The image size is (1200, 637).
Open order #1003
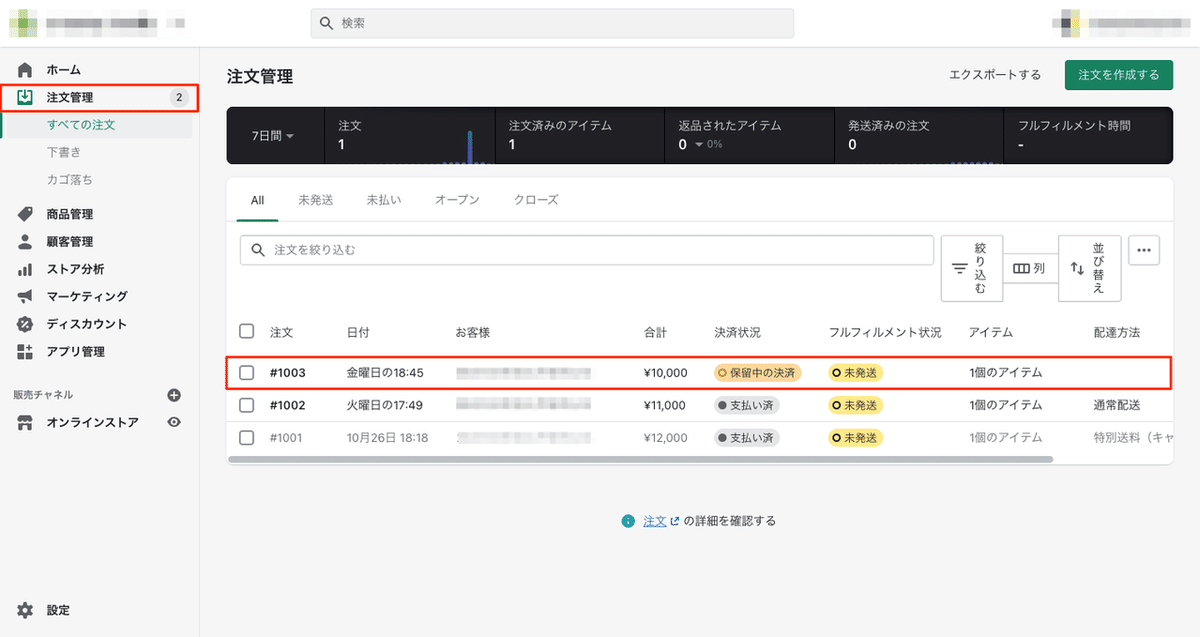click(287, 373)
